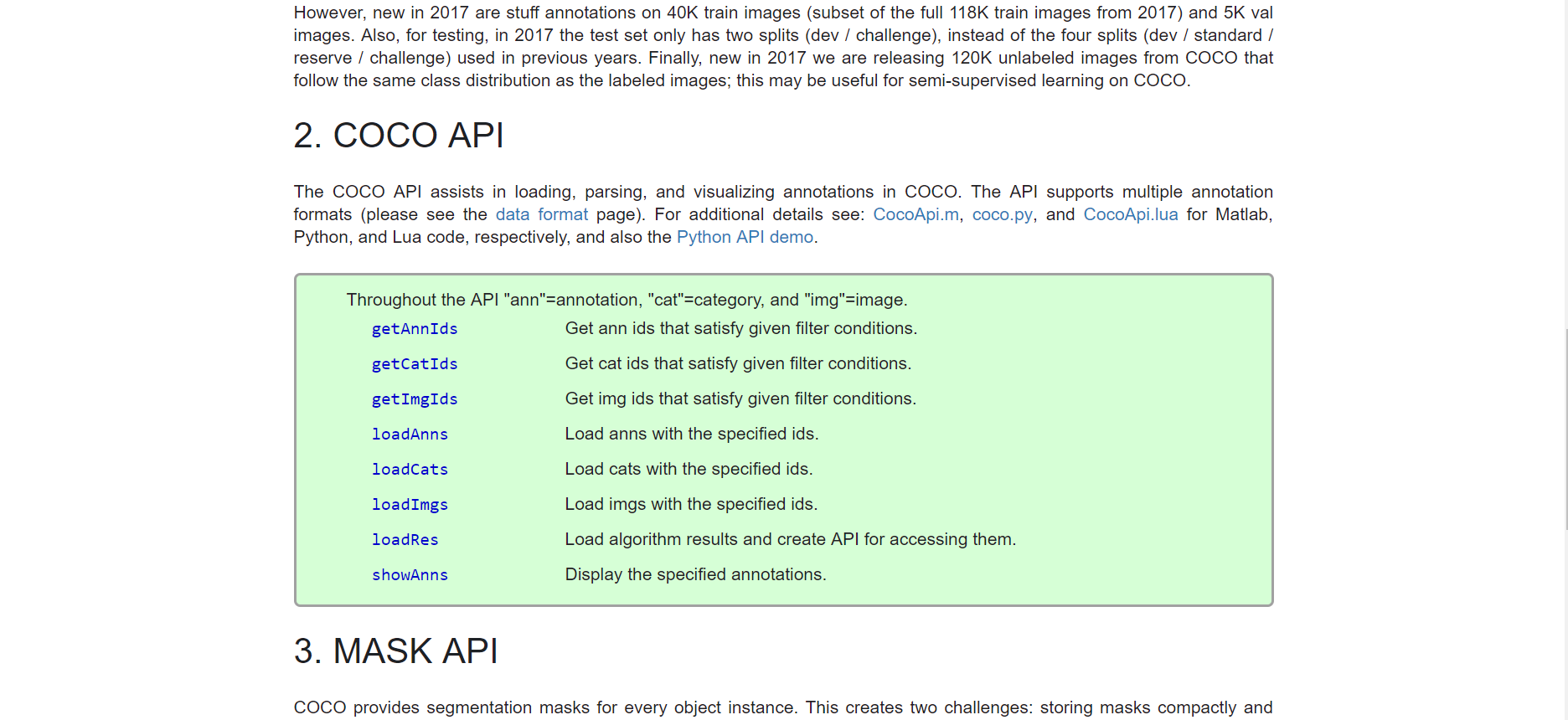Image resolution: width=1568 pixels, height=720 pixels.
Task: Click 'Display the specified annotations.' text
Action: click(695, 574)
